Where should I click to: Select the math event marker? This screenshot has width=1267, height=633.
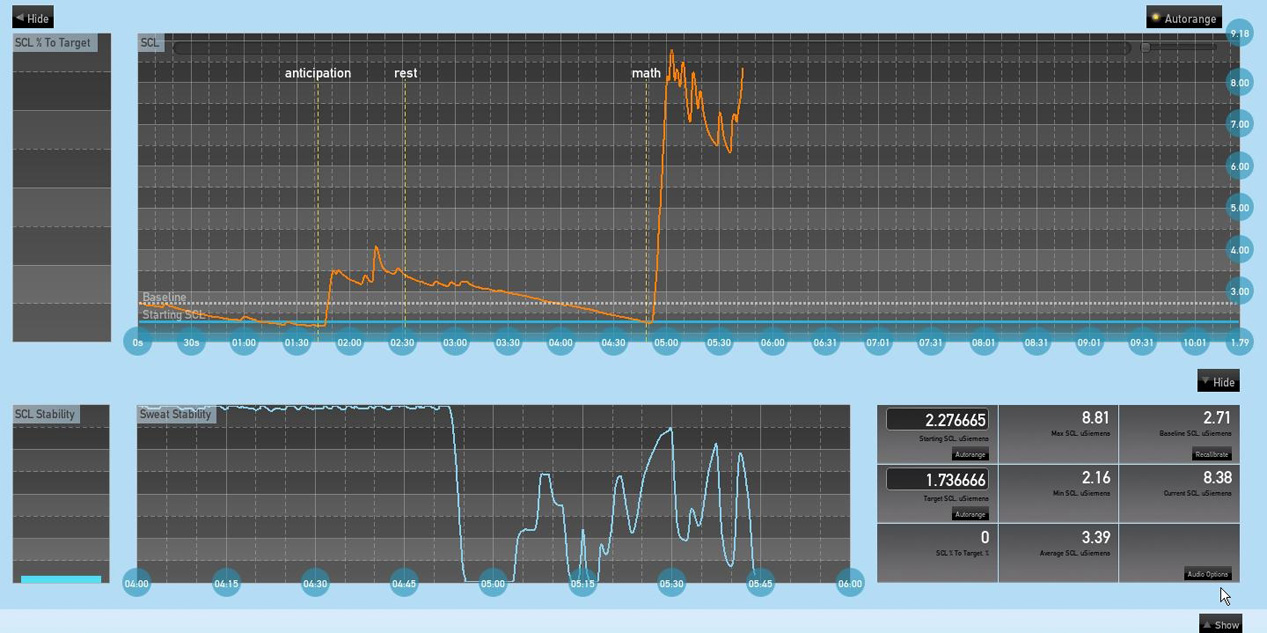point(646,73)
